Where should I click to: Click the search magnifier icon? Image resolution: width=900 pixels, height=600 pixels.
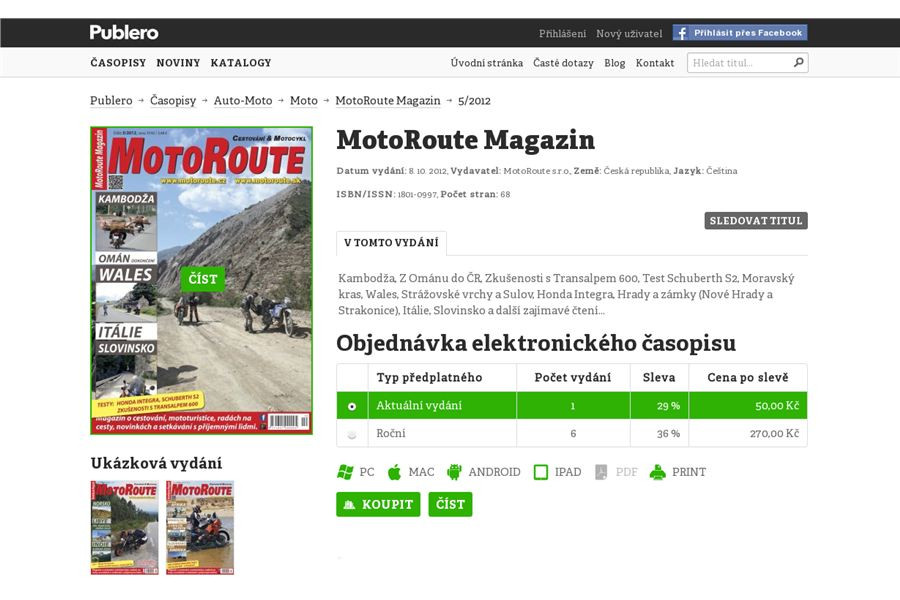[798, 62]
